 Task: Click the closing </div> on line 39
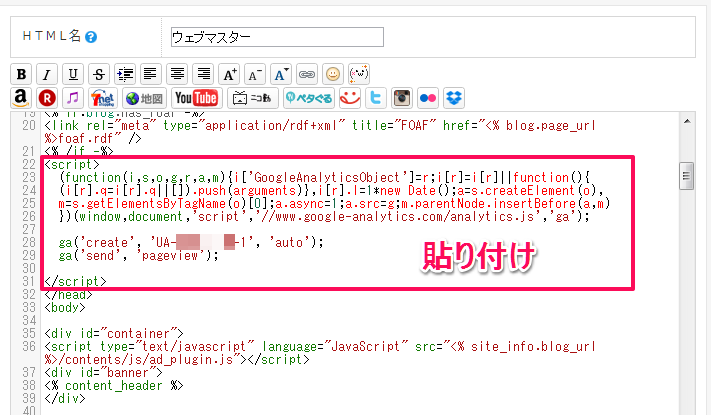pos(65,398)
